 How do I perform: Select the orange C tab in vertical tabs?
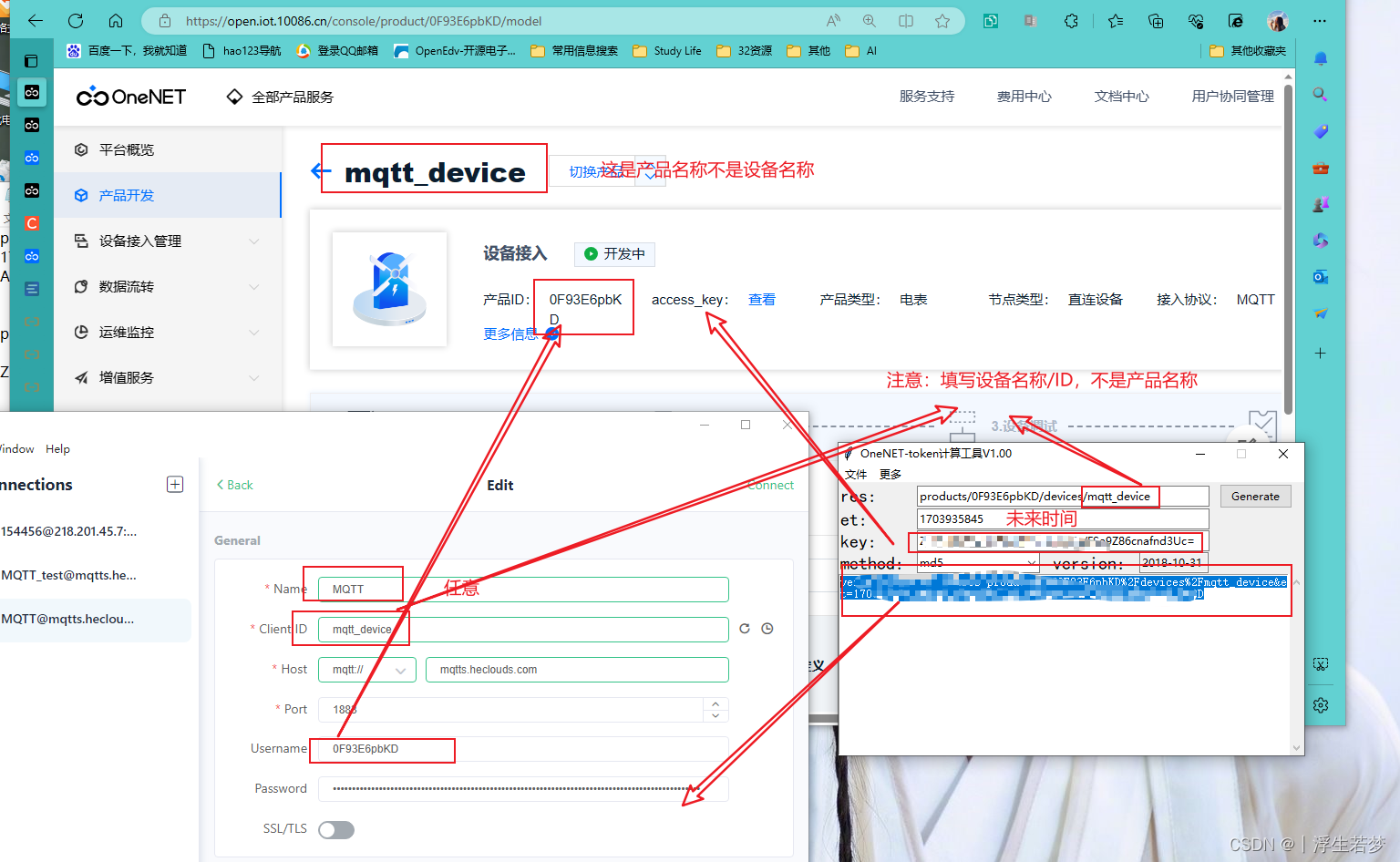coord(32,223)
